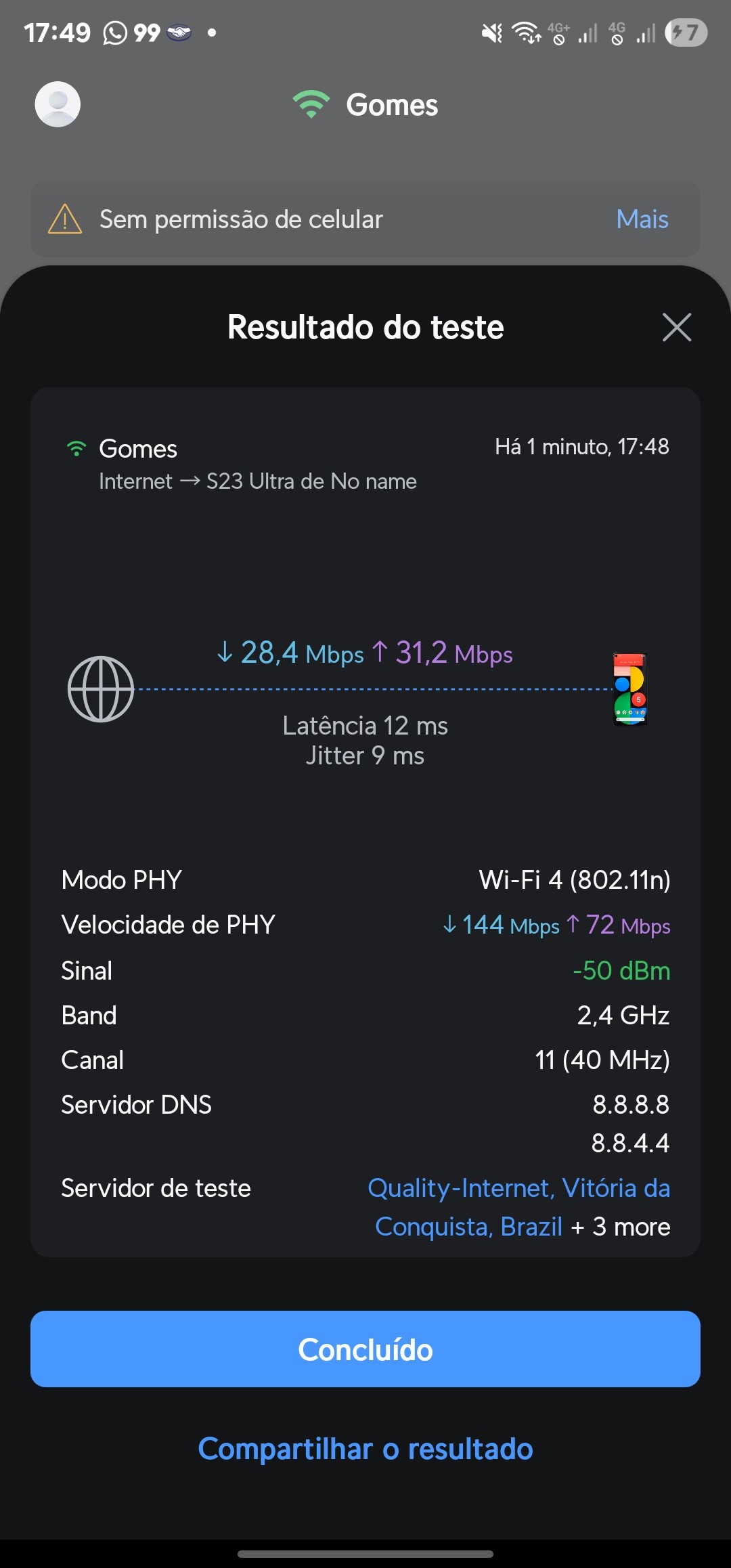Tap the S23 Ultra phone thumbnail
This screenshot has width=731, height=1568.
[x=630, y=689]
